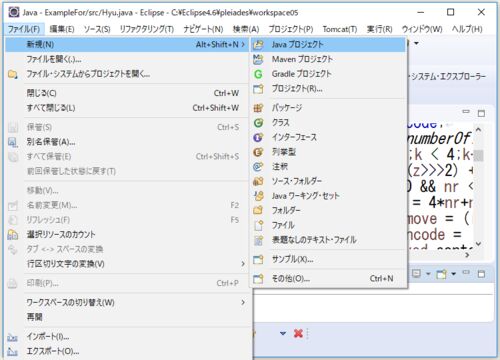This screenshot has height=360, width=500.
Task: Open the ウィンドウ(W) menu
Action: pos(422,29)
